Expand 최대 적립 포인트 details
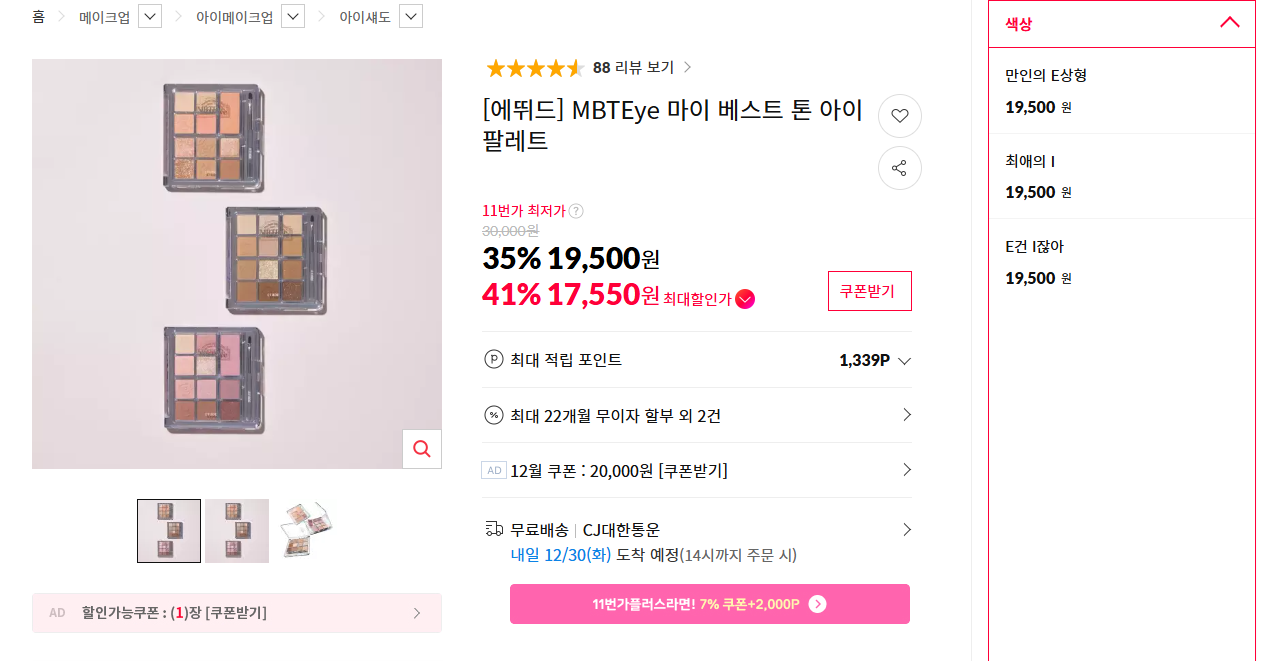The height and width of the screenshot is (661, 1280). click(x=905, y=361)
